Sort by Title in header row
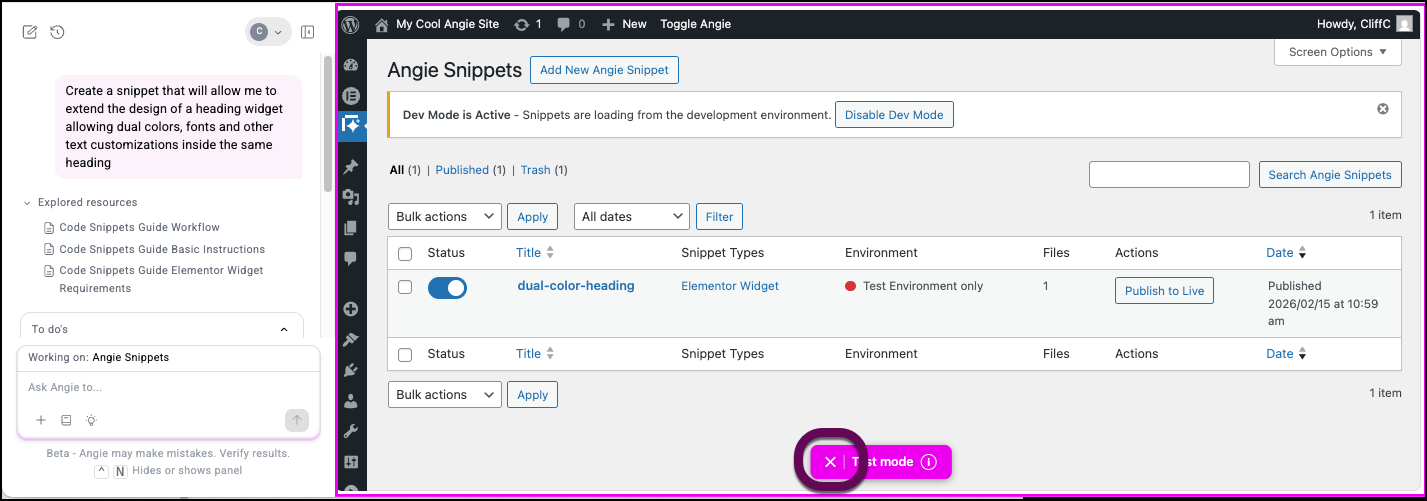Viewport: 1427px width, 501px height. coord(535,253)
